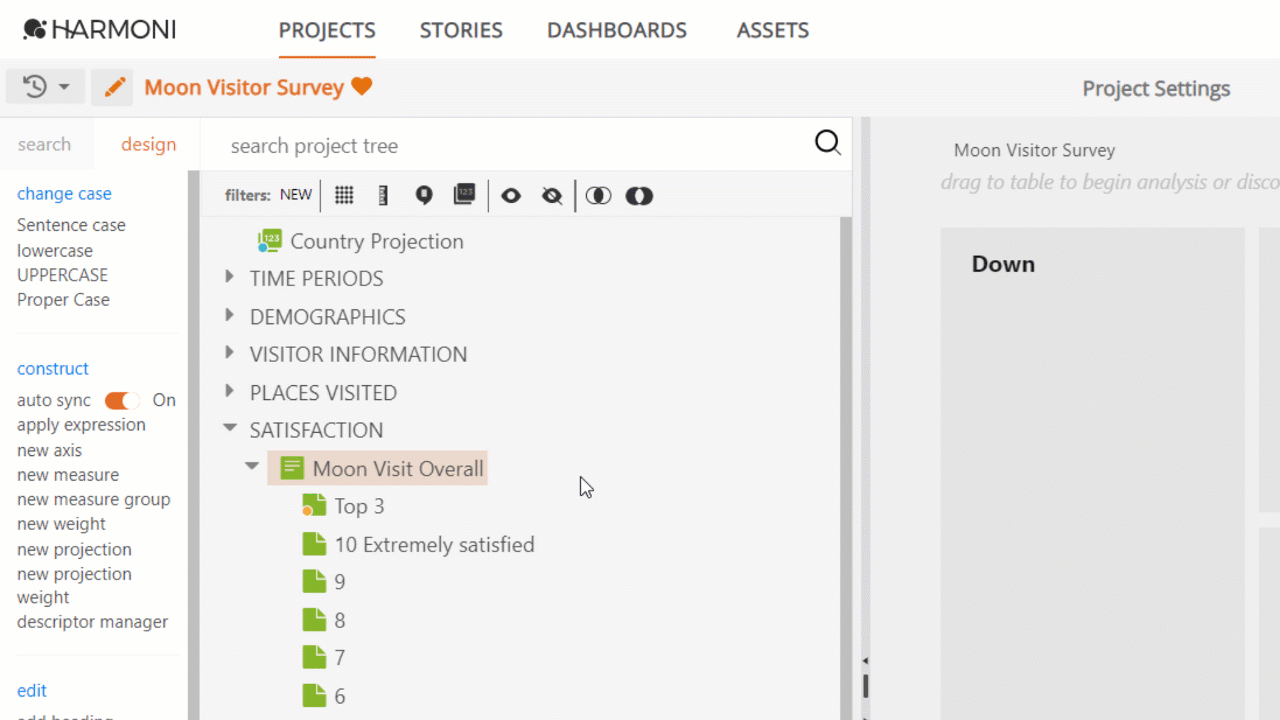The image size is (1280, 720).
Task: Click new axis
Action: click(x=49, y=451)
